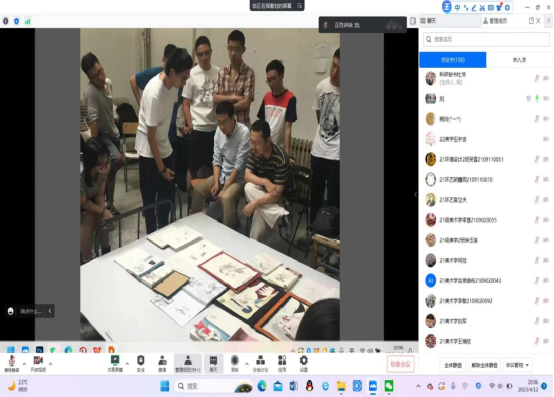
Task: Toggle the Chat panel from bottom toolbar
Action: tap(213, 364)
